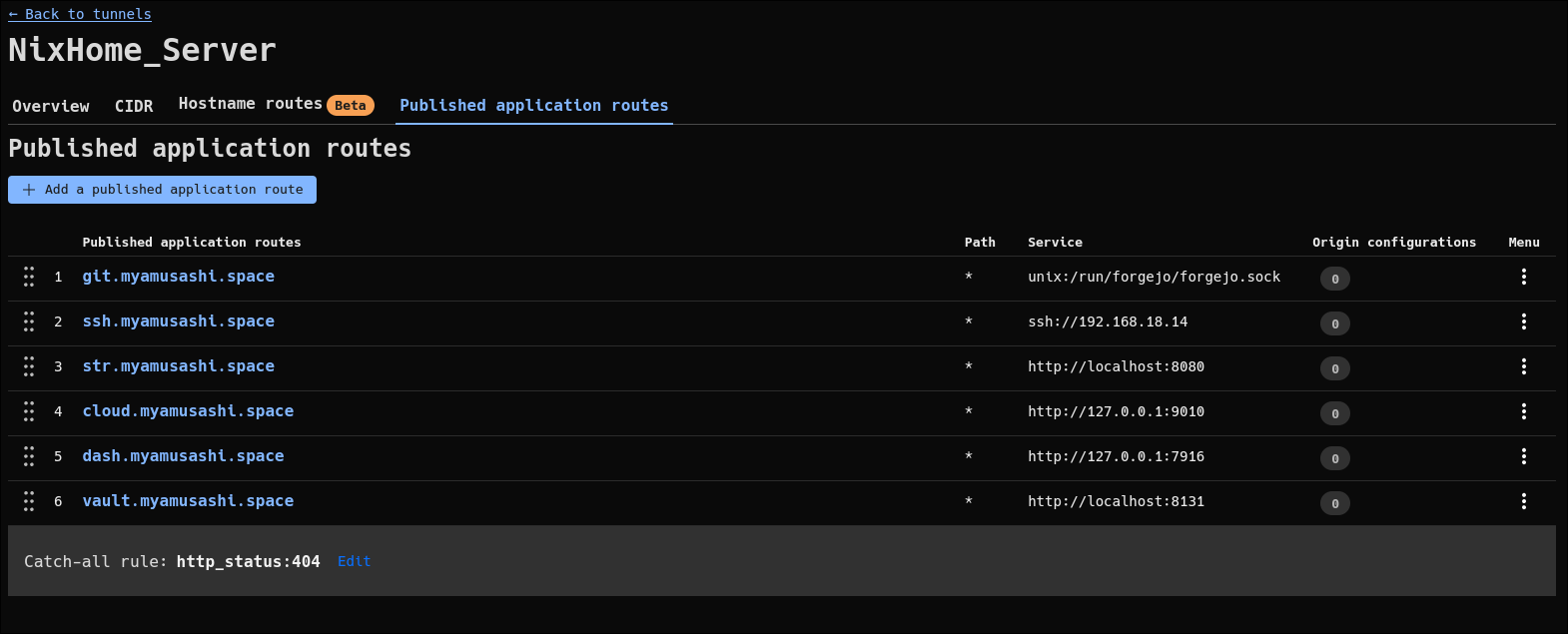1568x634 pixels.
Task: Open the menu for str.myamusashi.space route
Action: tap(1523, 366)
